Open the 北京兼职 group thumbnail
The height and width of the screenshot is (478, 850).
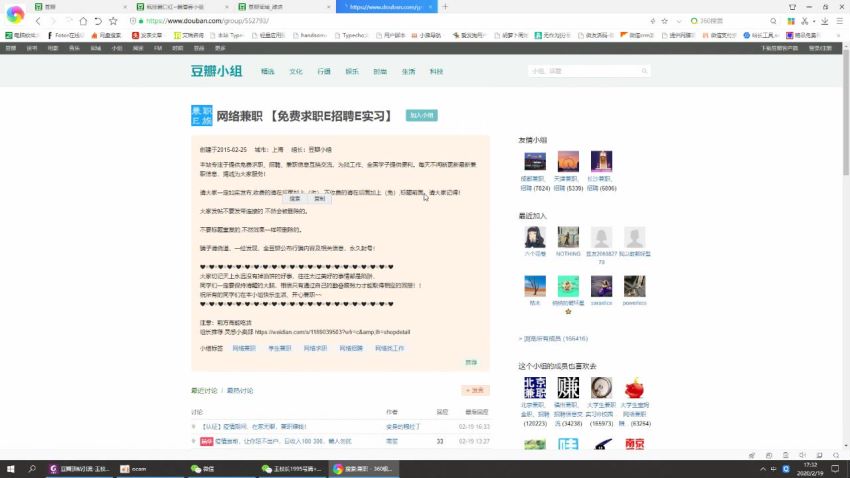(535, 388)
